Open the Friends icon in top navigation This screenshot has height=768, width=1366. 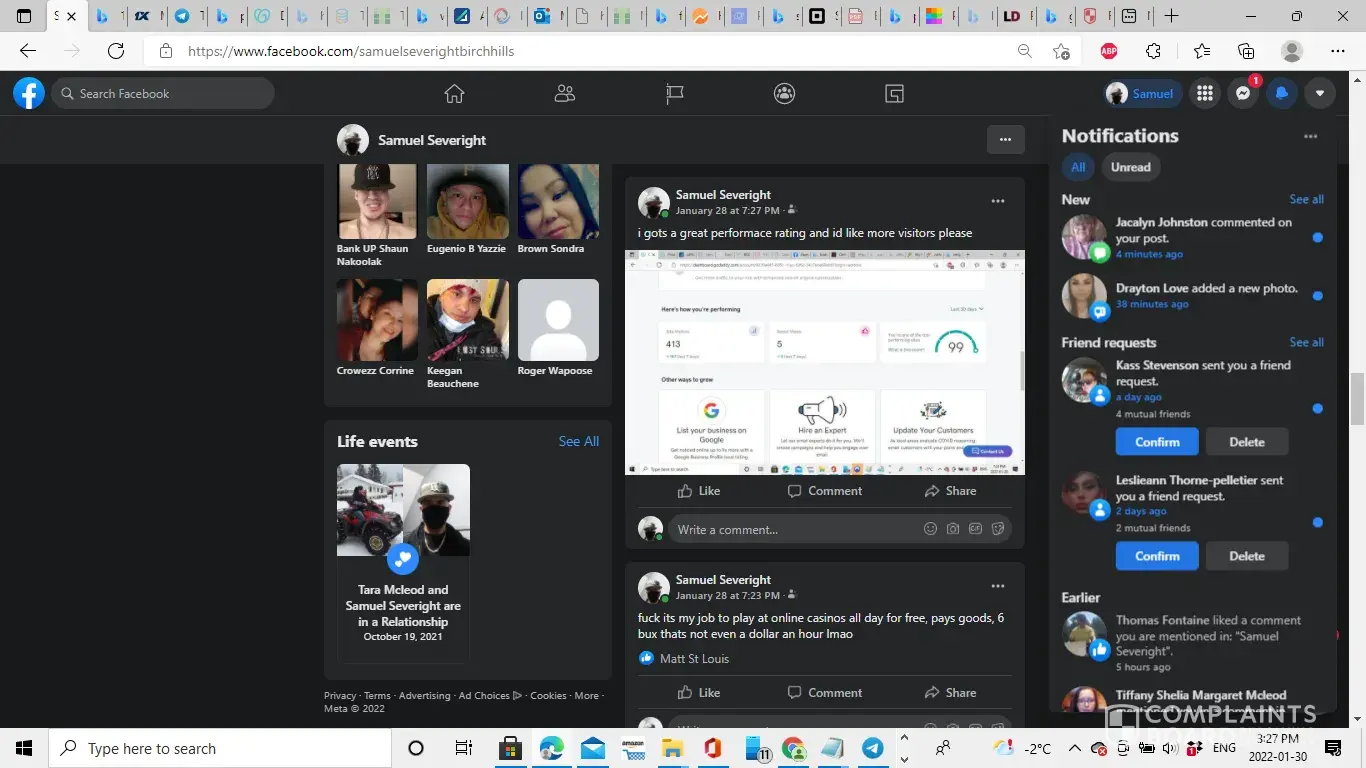coord(564,94)
